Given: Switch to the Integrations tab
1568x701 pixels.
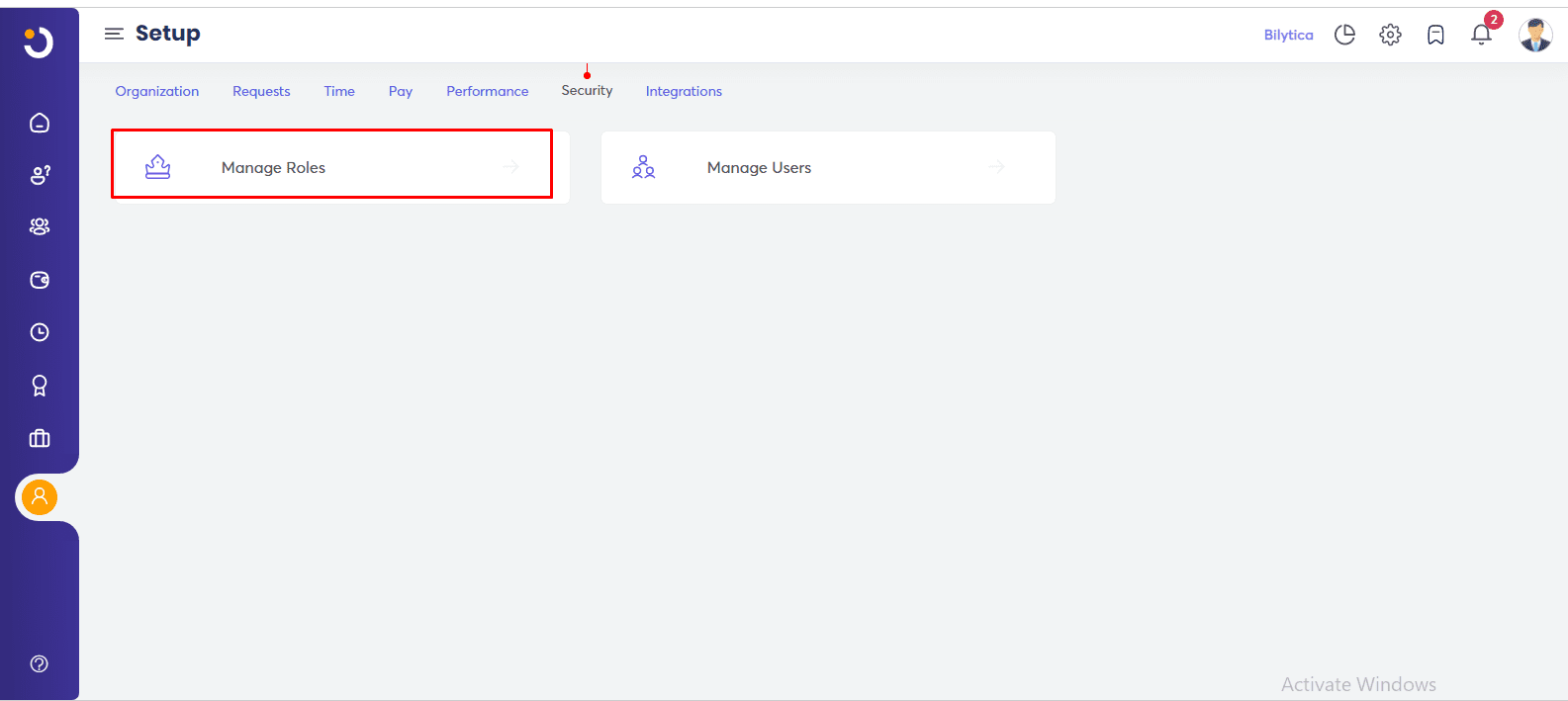Looking at the screenshot, I should click(684, 91).
